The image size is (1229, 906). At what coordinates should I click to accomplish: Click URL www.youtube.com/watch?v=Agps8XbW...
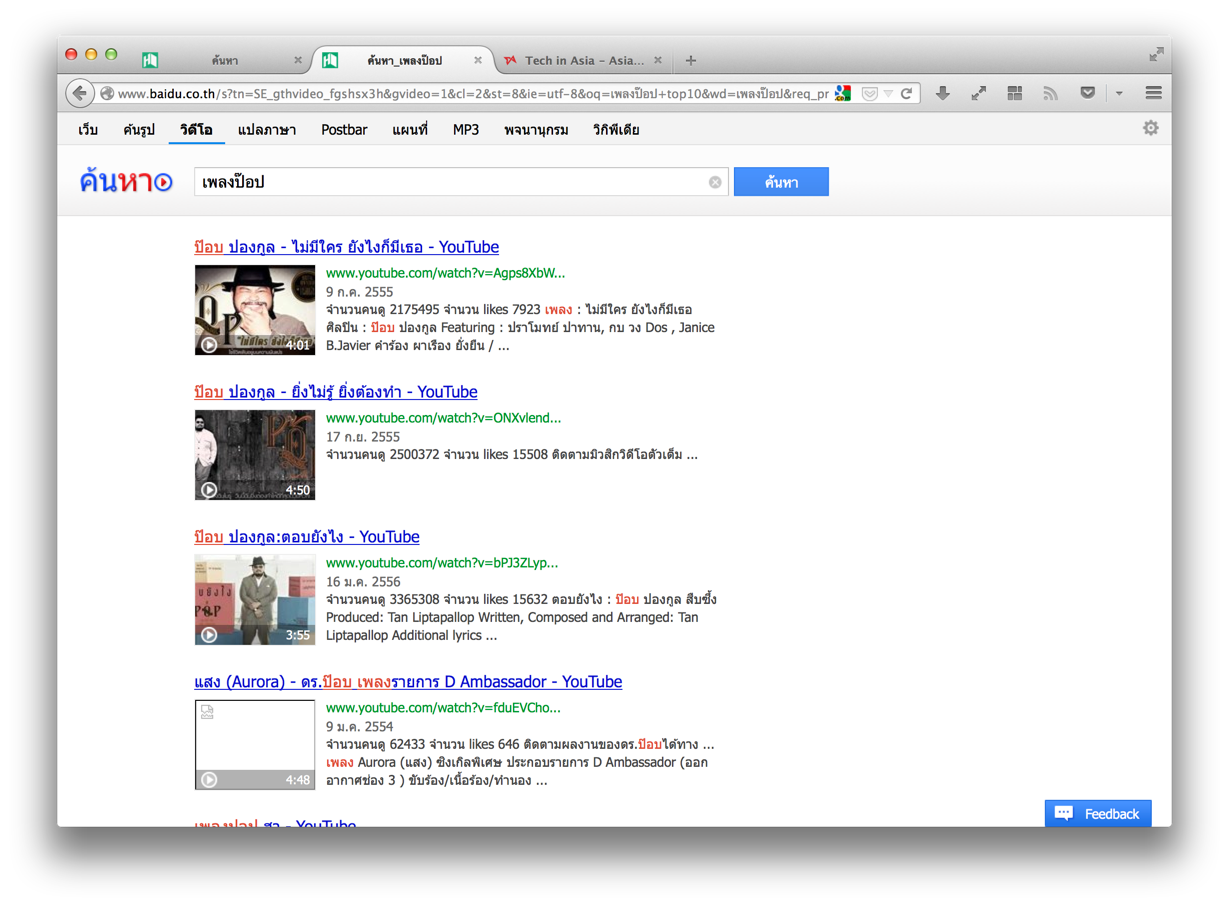coord(445,273)
